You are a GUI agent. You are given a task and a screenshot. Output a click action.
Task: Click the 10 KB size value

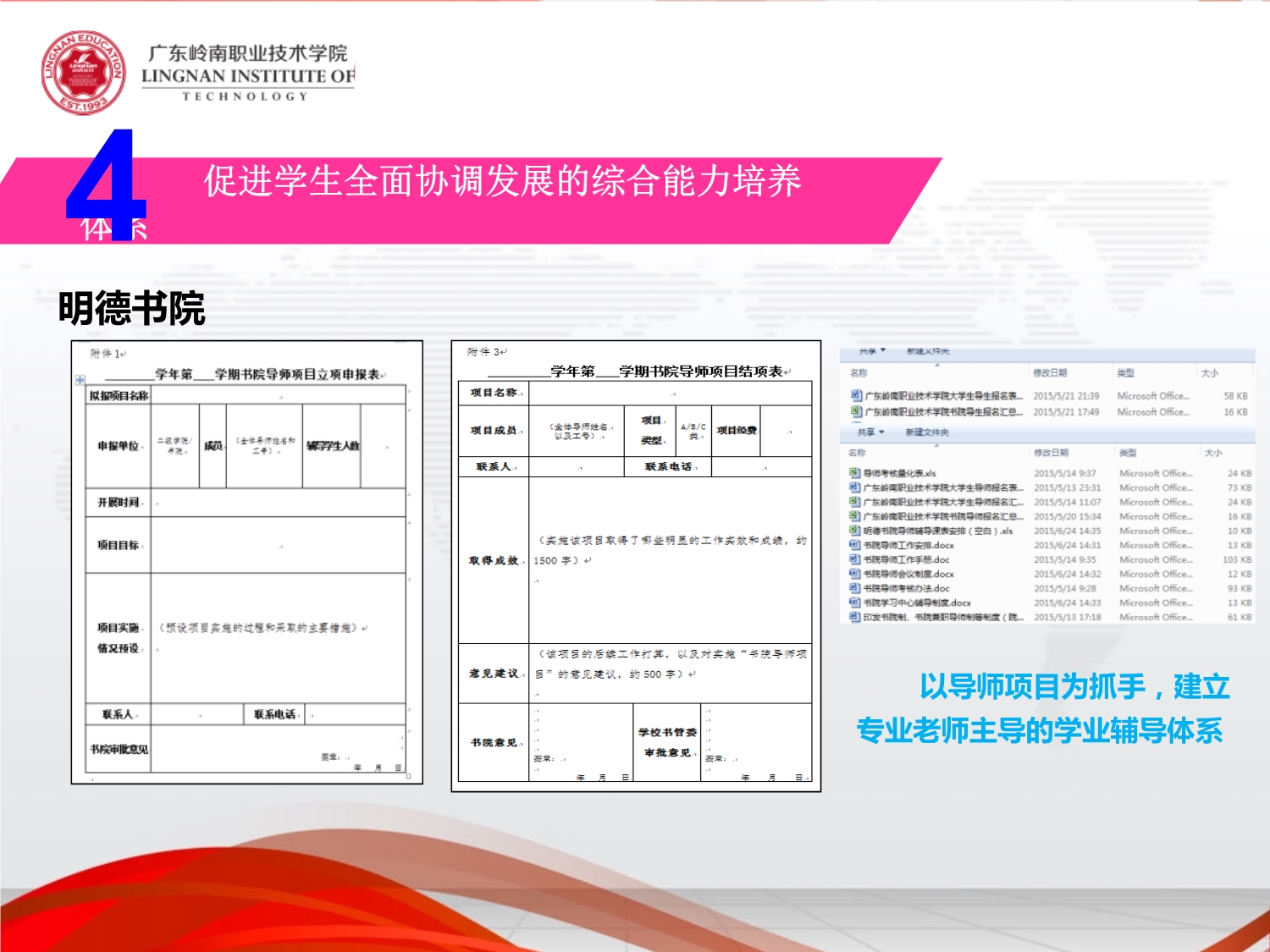pos(1240,531)
